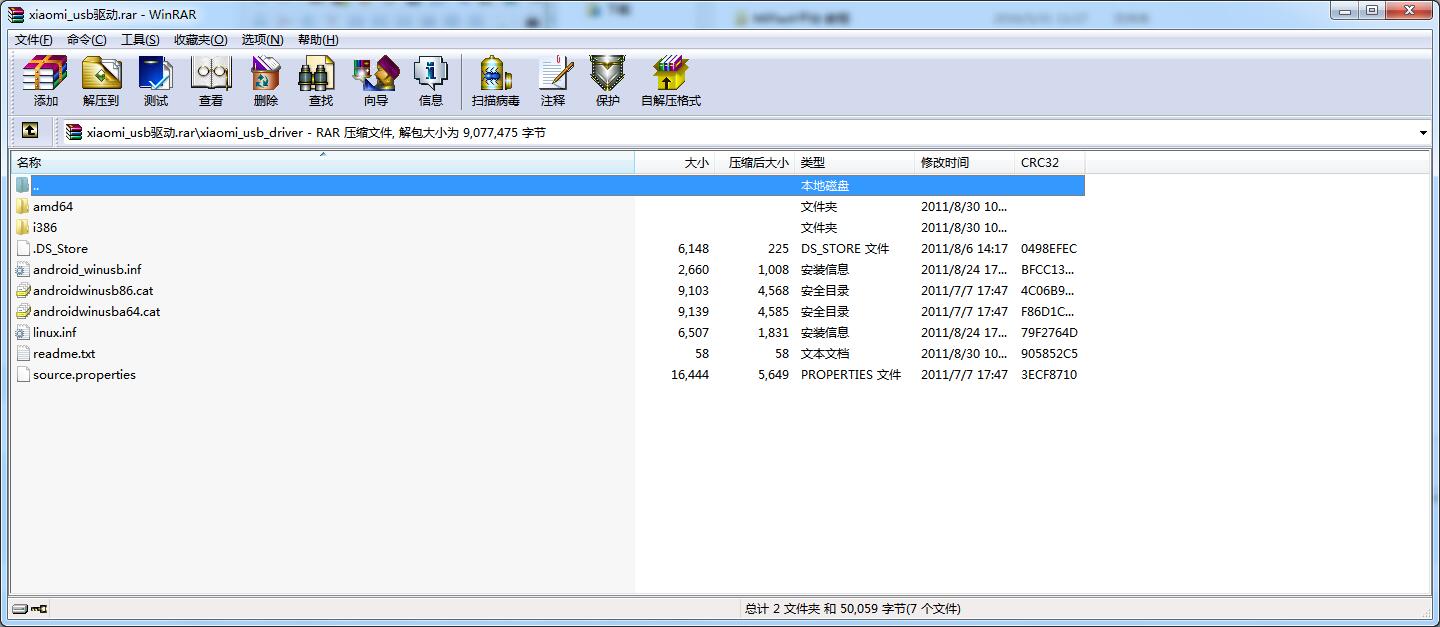Click the .DS_Store file icon
This screenshot has height=627, width=1440.
click(24, 248)
